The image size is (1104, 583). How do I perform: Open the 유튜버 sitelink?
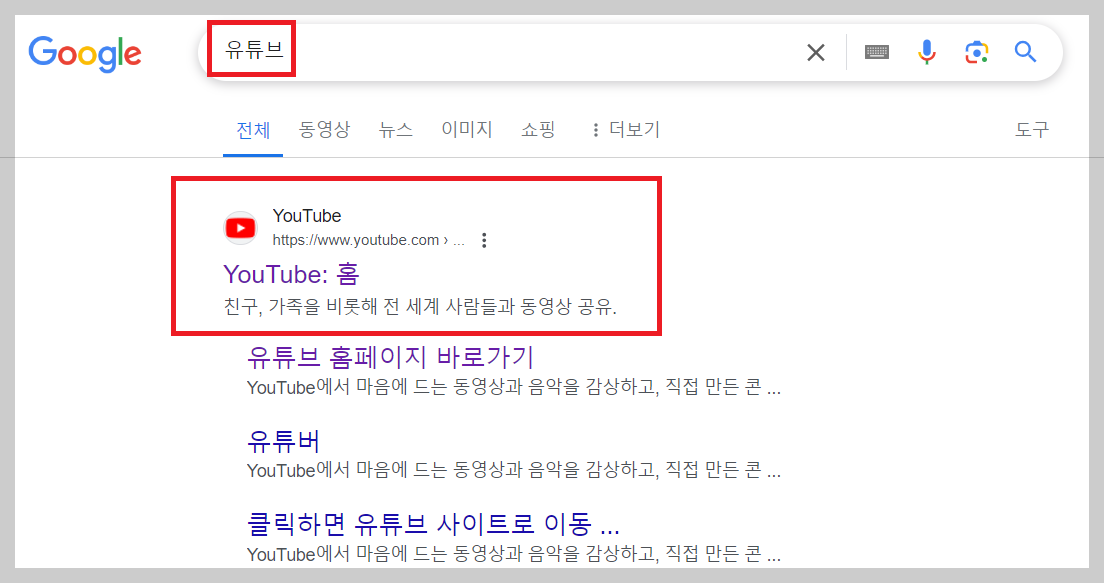click(x=284, y=441)
